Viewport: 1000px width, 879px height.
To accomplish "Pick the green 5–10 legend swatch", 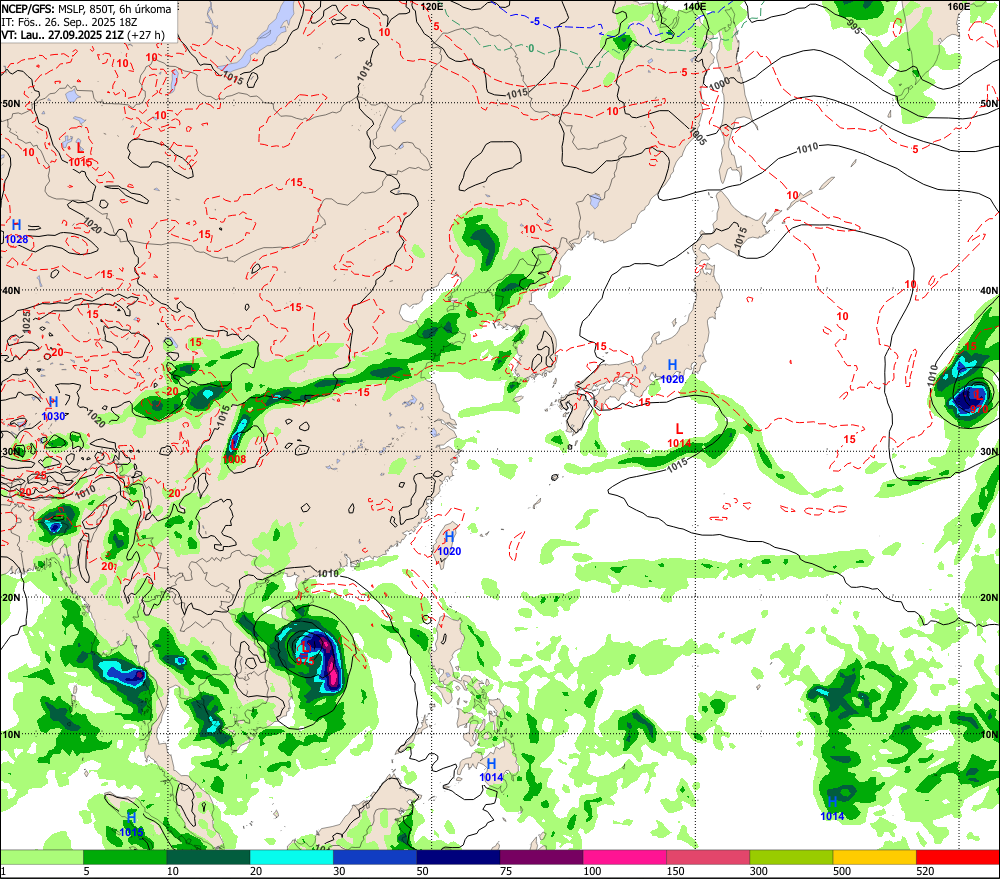I will pyautogui.click(x=125, y=857).
